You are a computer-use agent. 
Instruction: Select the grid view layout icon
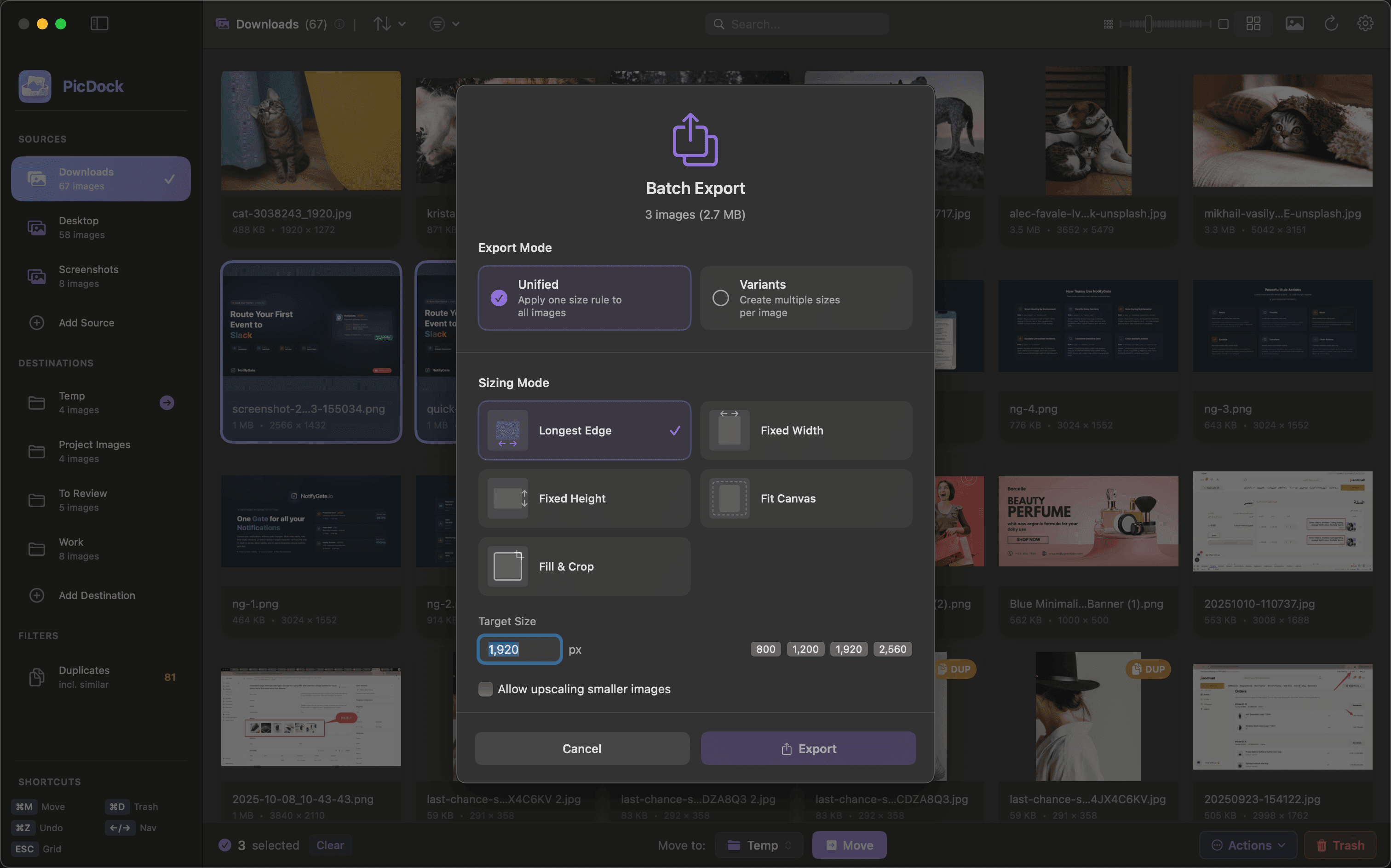1253,23
